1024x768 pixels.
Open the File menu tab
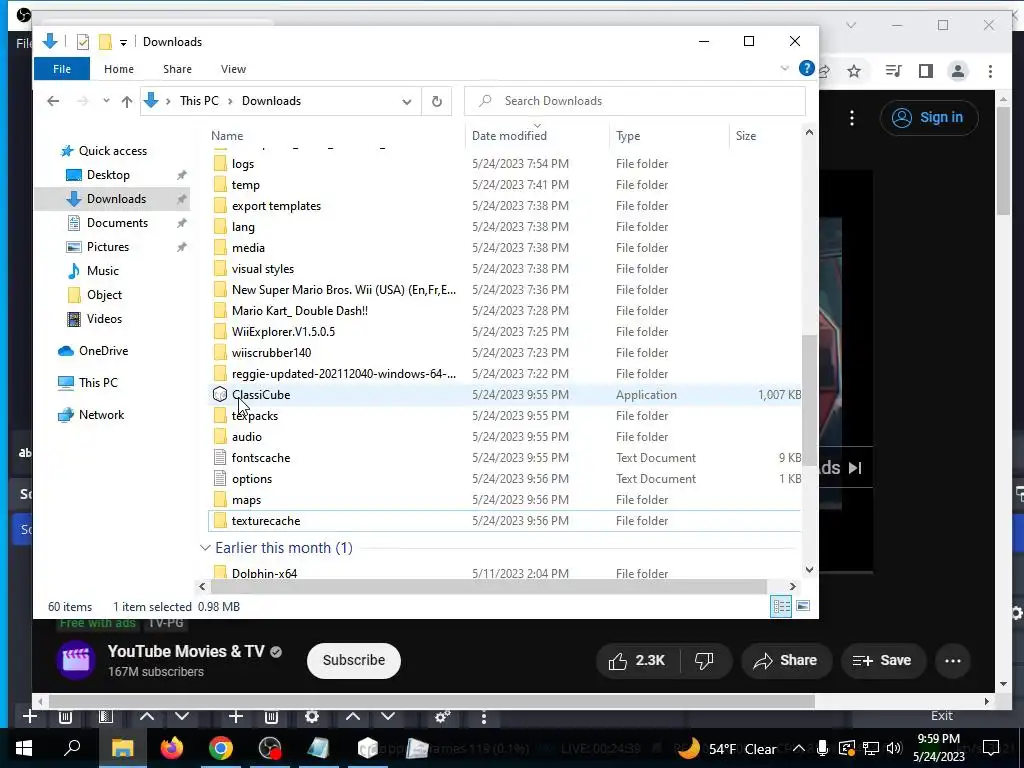pyautogui.click(x=62, y=69)
